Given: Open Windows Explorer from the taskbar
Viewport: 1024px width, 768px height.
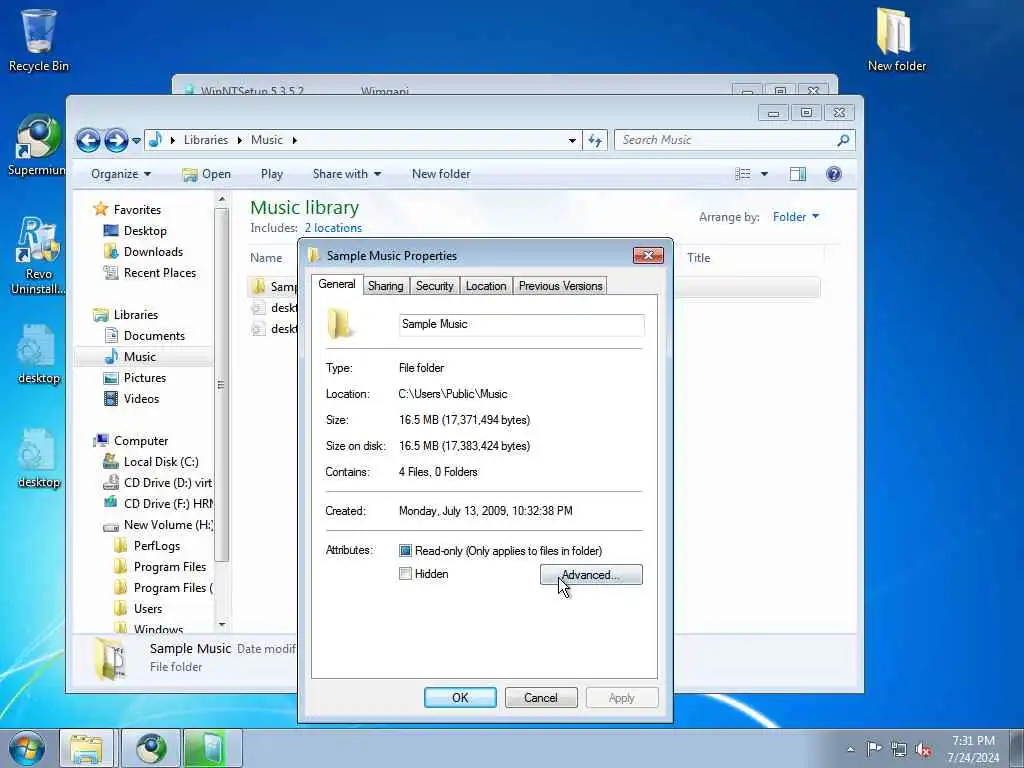Looking at the screenshot, I should click(86, 748).
